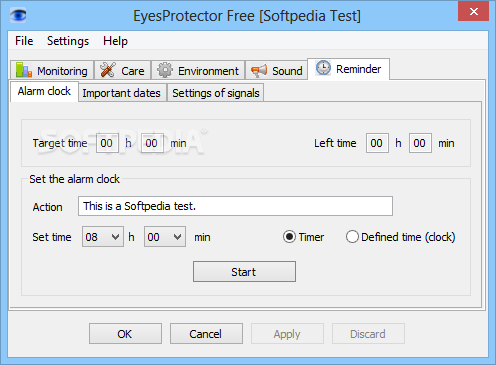
Task: Click the Care tab tools icon
Action: click(x=108, y=70)
